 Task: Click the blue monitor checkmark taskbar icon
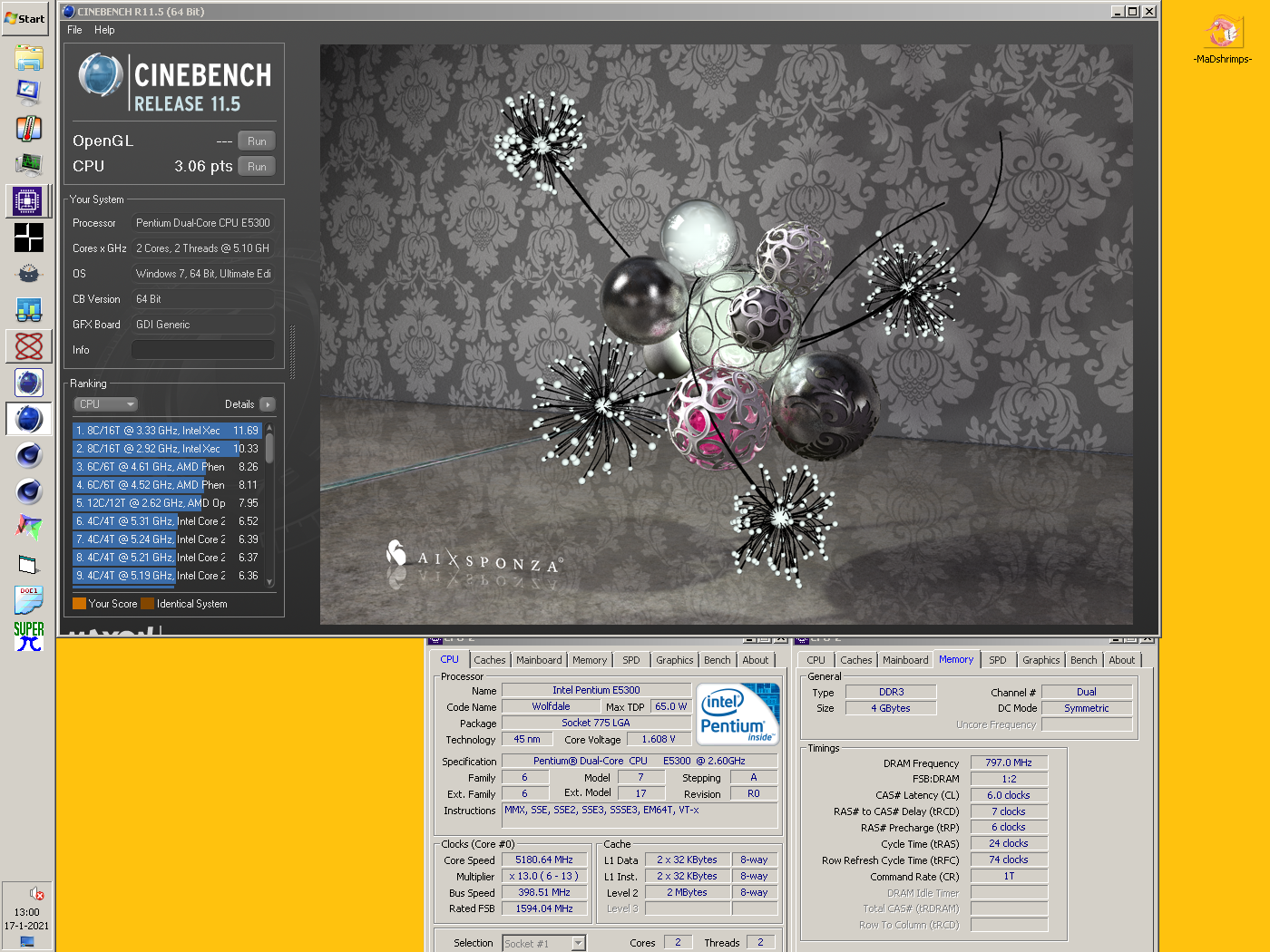click(28, 91)
